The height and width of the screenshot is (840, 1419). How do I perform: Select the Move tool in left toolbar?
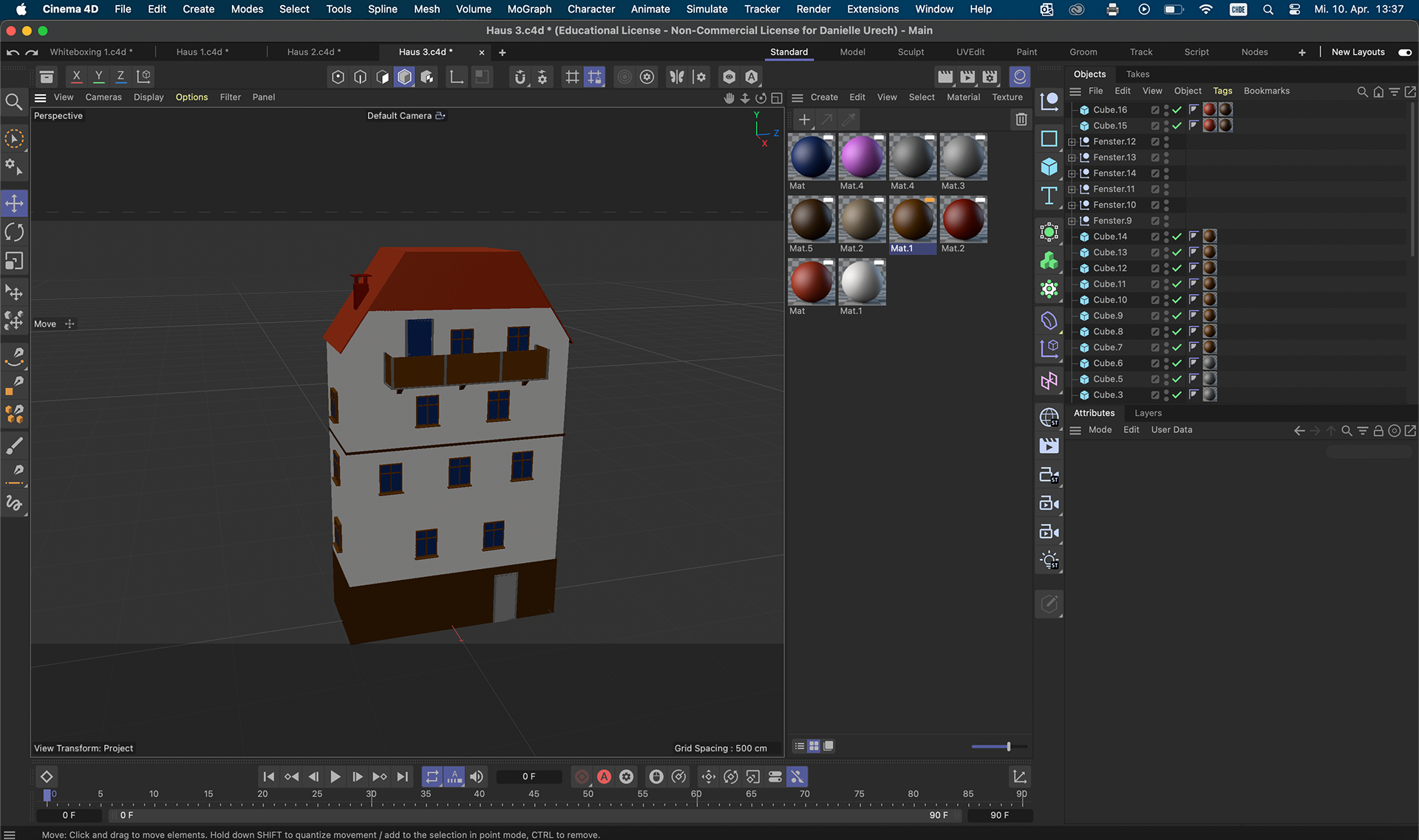point(14,203)
